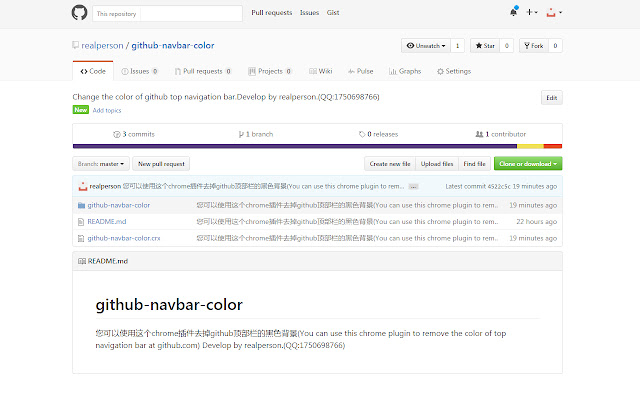Open the Settings tab

[x=454, y=71]
